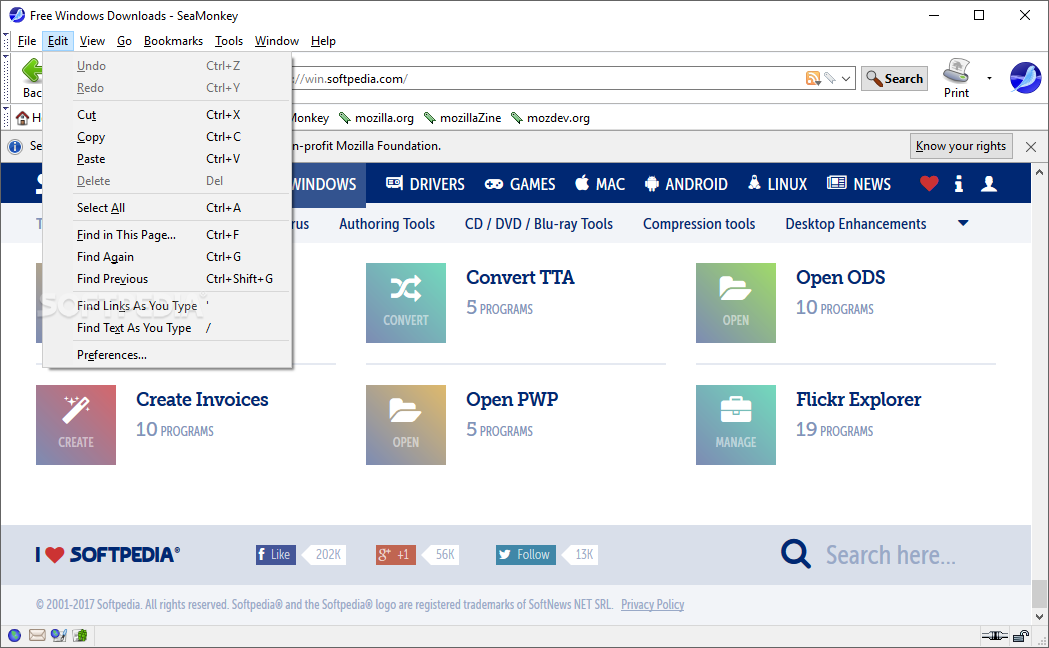Screen dimensions: 1049x648
Task: Click the Know your rights button
Action: (961, 146)
